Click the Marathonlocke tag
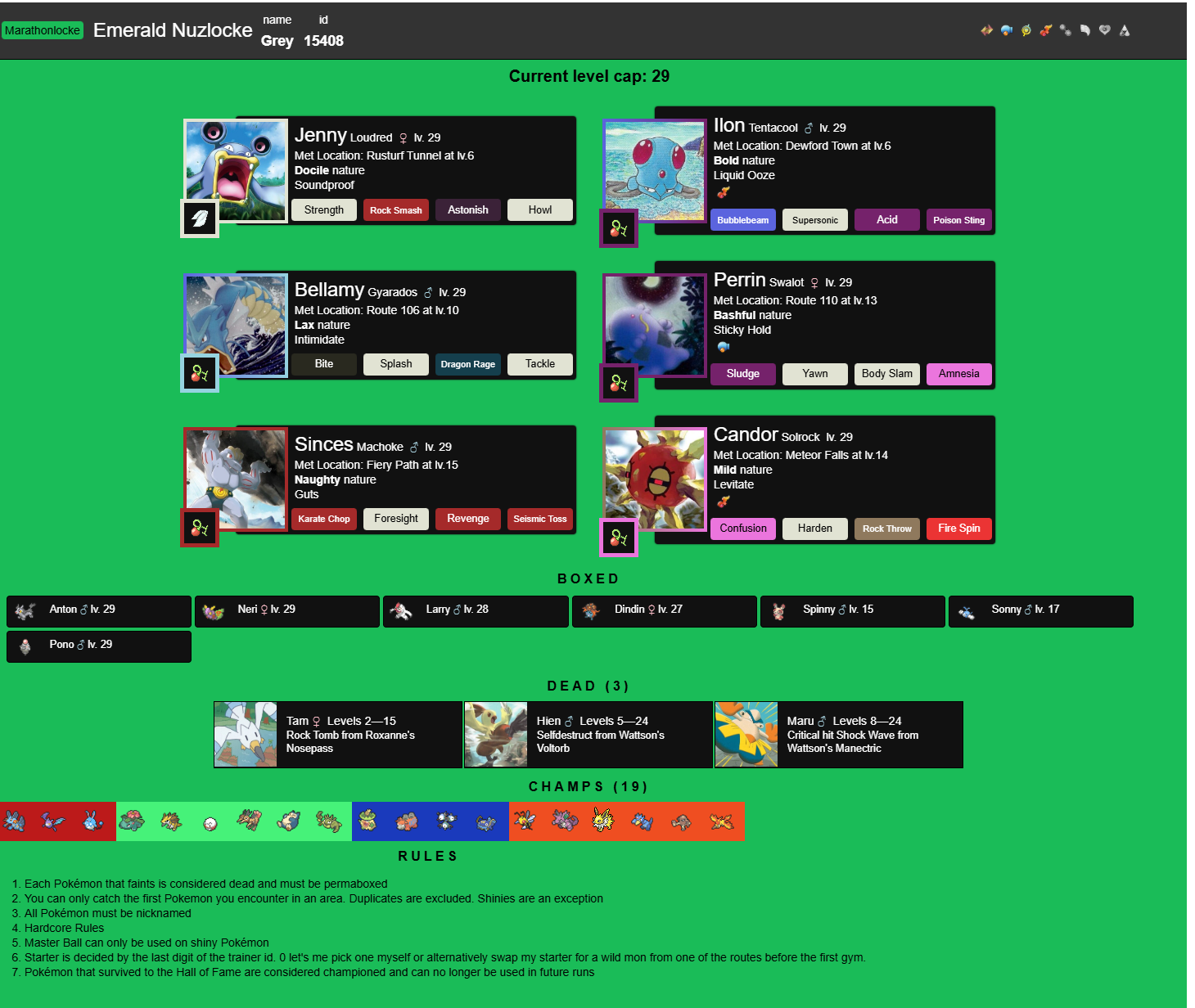The width and height of the screenshot is (1195, 1008). pos(43,30)
